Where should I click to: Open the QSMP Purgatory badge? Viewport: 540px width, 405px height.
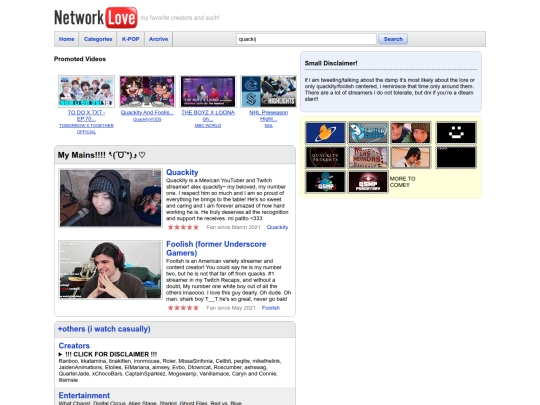368,182
